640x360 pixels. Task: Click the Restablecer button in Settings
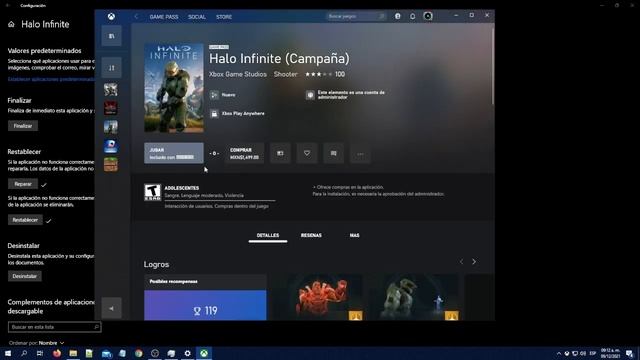click(25, 220)
